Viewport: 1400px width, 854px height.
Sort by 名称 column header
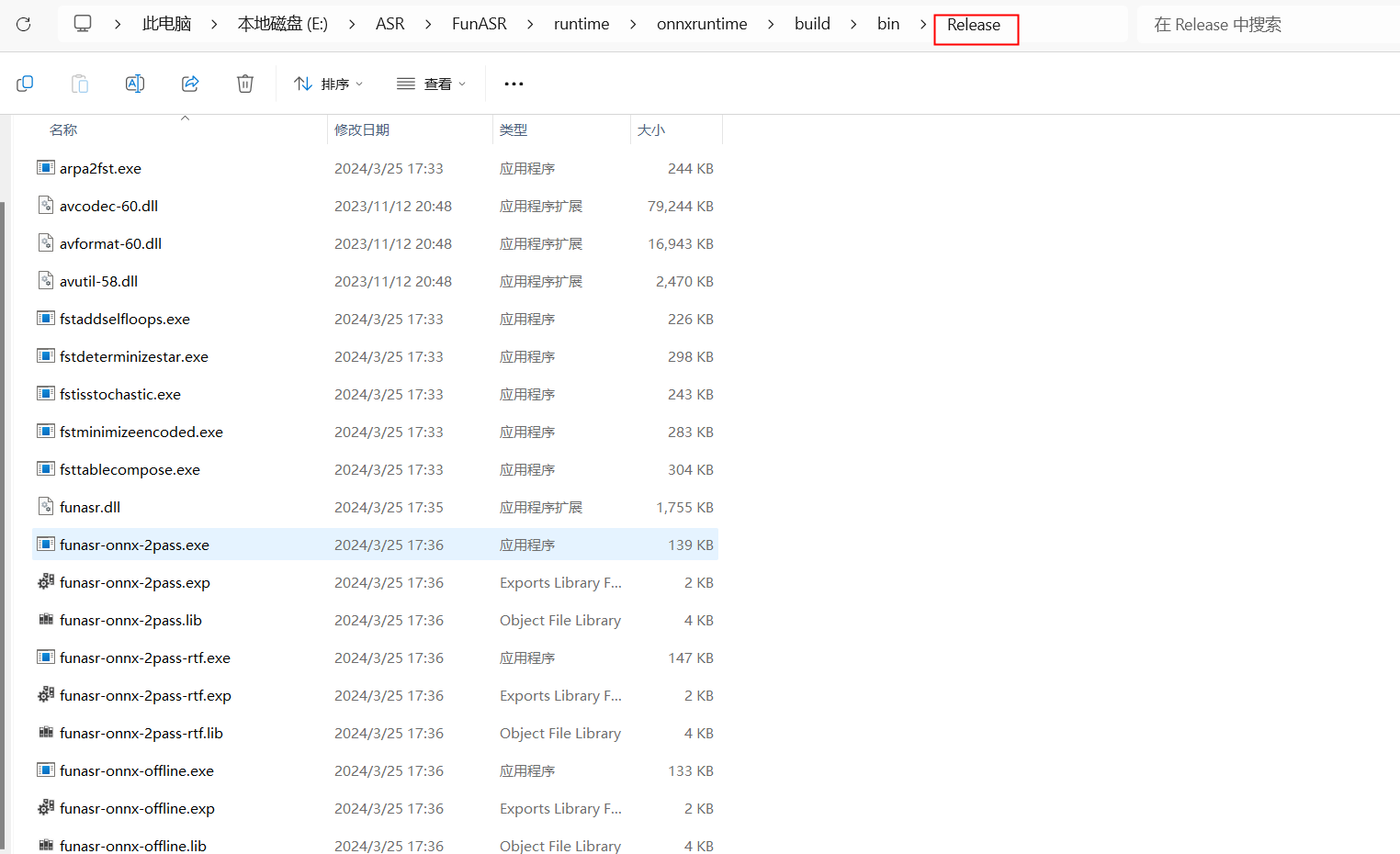coord(63,129)
